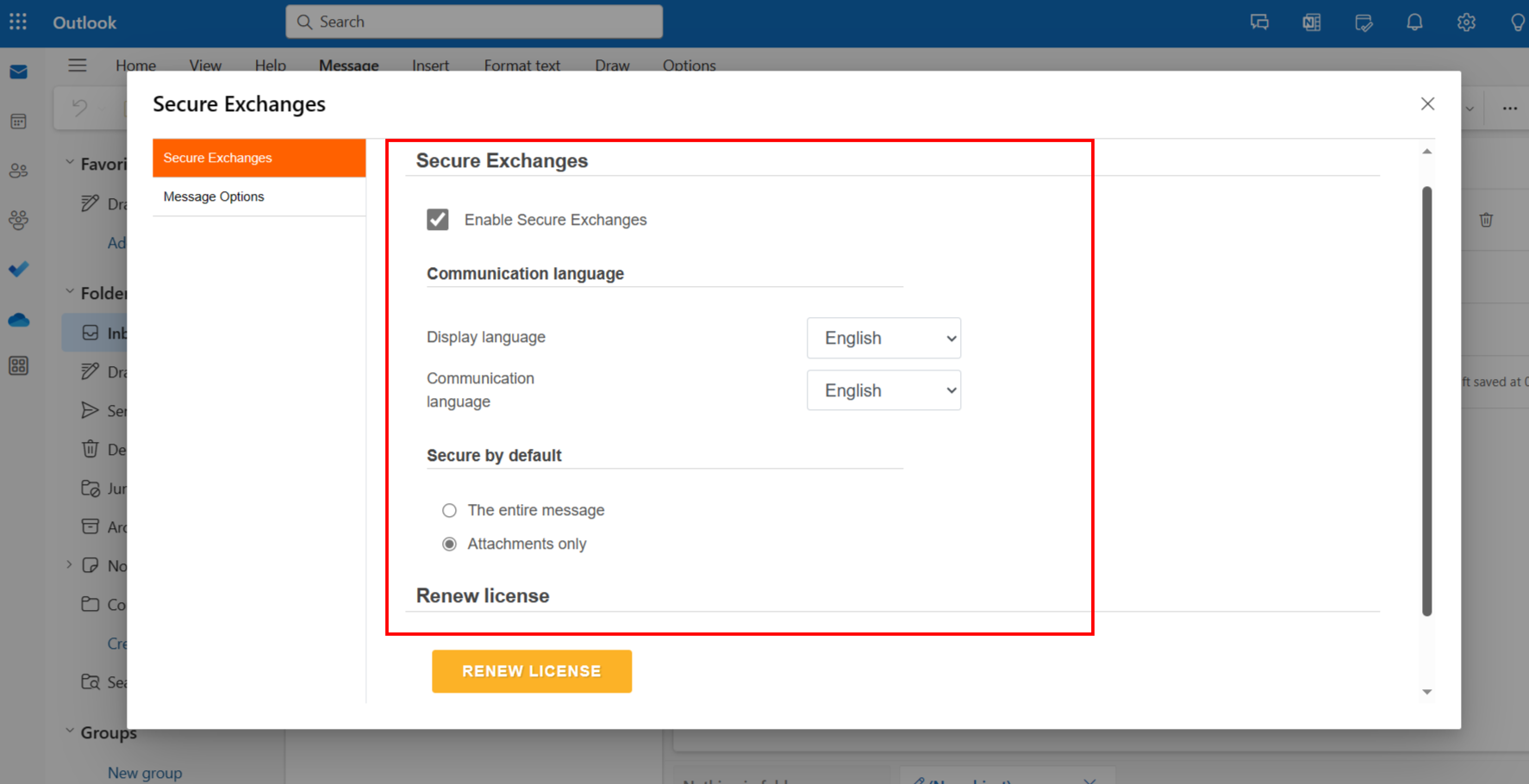Open the more options ellipsis icon
The height and width of the screenshot is (784, 1529).
coord(1510,109)
